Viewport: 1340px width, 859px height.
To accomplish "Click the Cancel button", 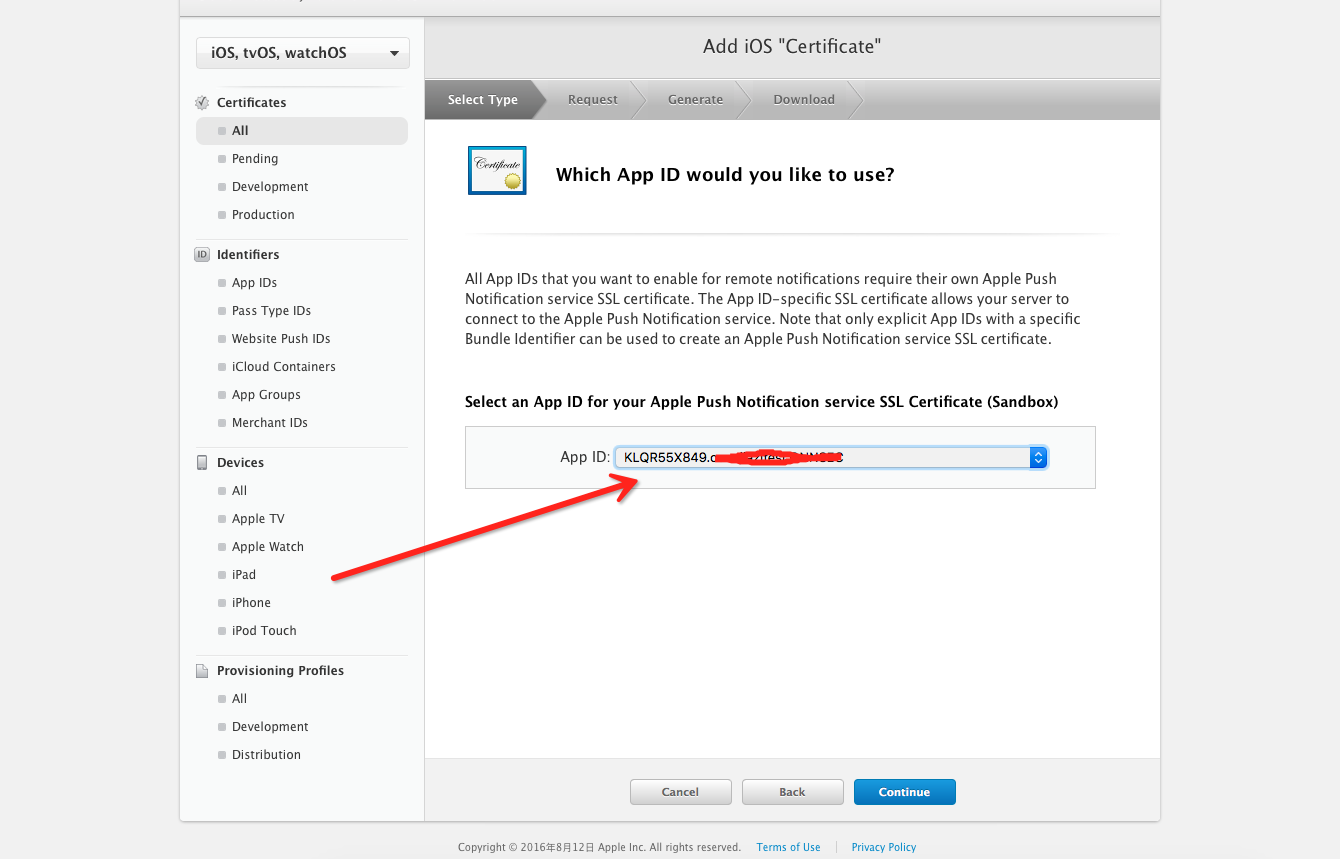I will pyautogui.click(x=681, y=792).
